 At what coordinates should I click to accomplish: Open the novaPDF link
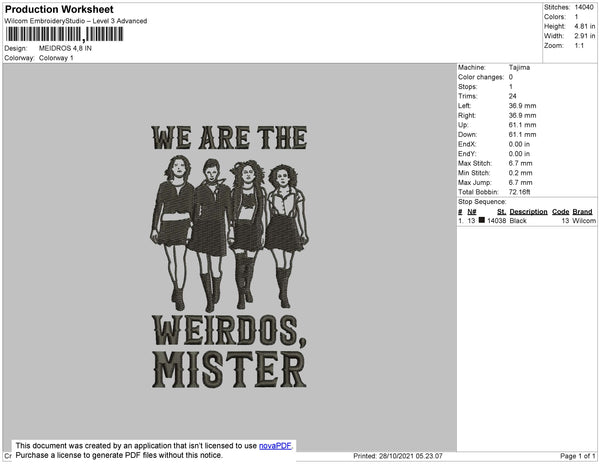275,446
